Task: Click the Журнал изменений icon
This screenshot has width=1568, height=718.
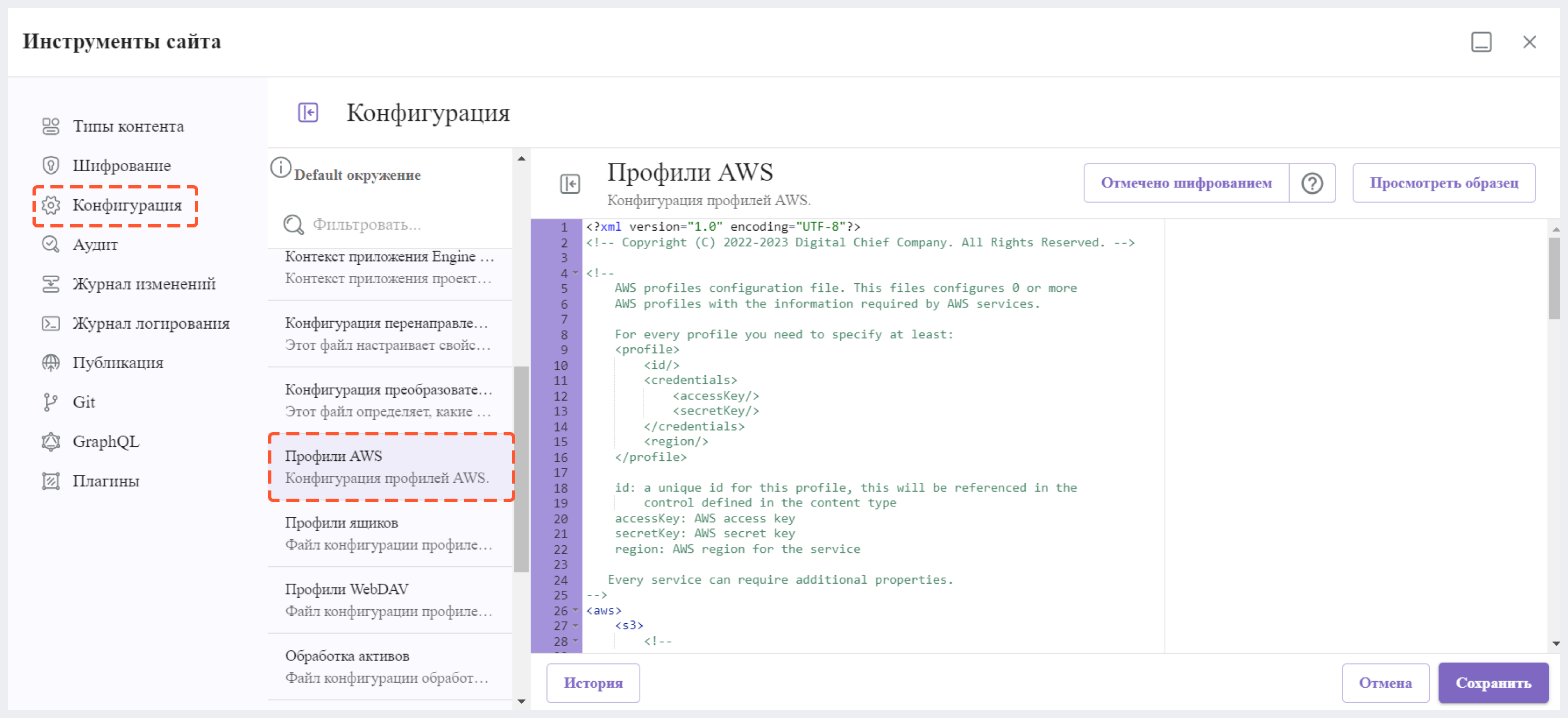Action: [x=50, y=284]
